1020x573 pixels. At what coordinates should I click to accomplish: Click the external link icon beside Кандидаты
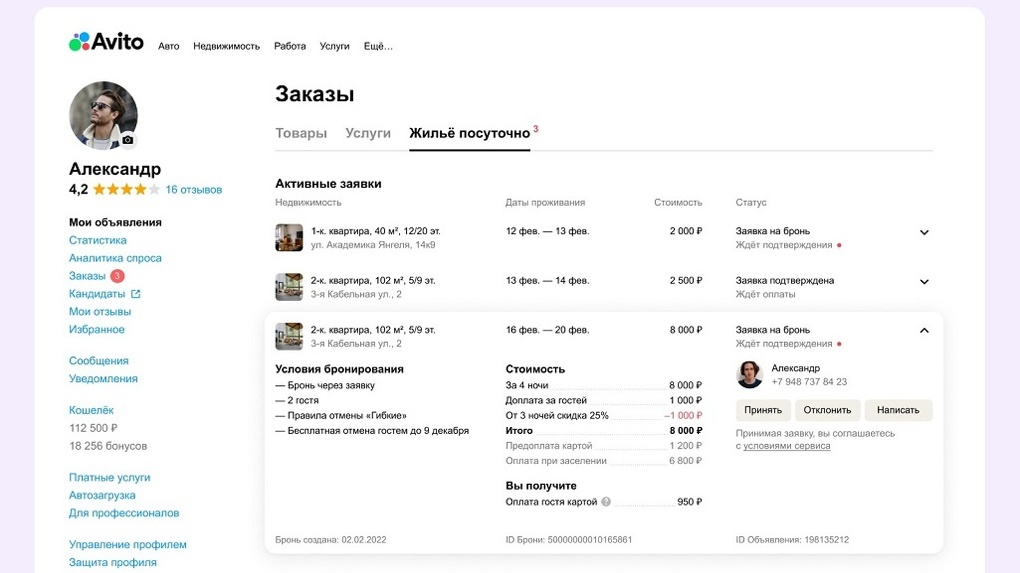(x=136, y=294)
